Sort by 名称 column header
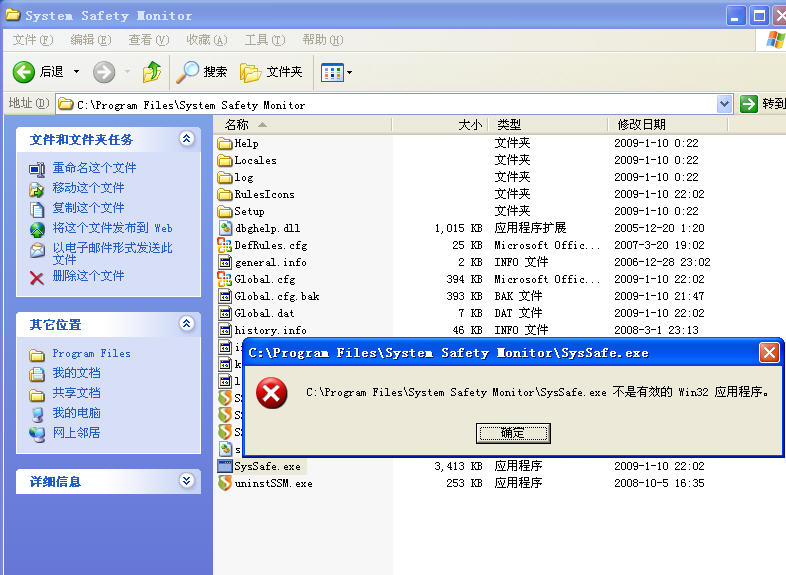Screen dimensions: 786x575 pyautogui.click(x=302, y=124)
